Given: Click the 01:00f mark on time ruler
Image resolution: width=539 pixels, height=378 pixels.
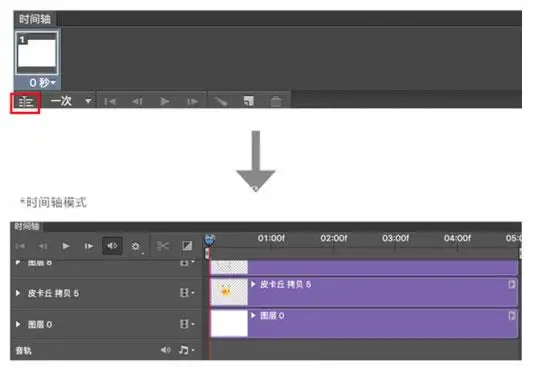Looking at the screenshot, I should [x=271, y=238].
